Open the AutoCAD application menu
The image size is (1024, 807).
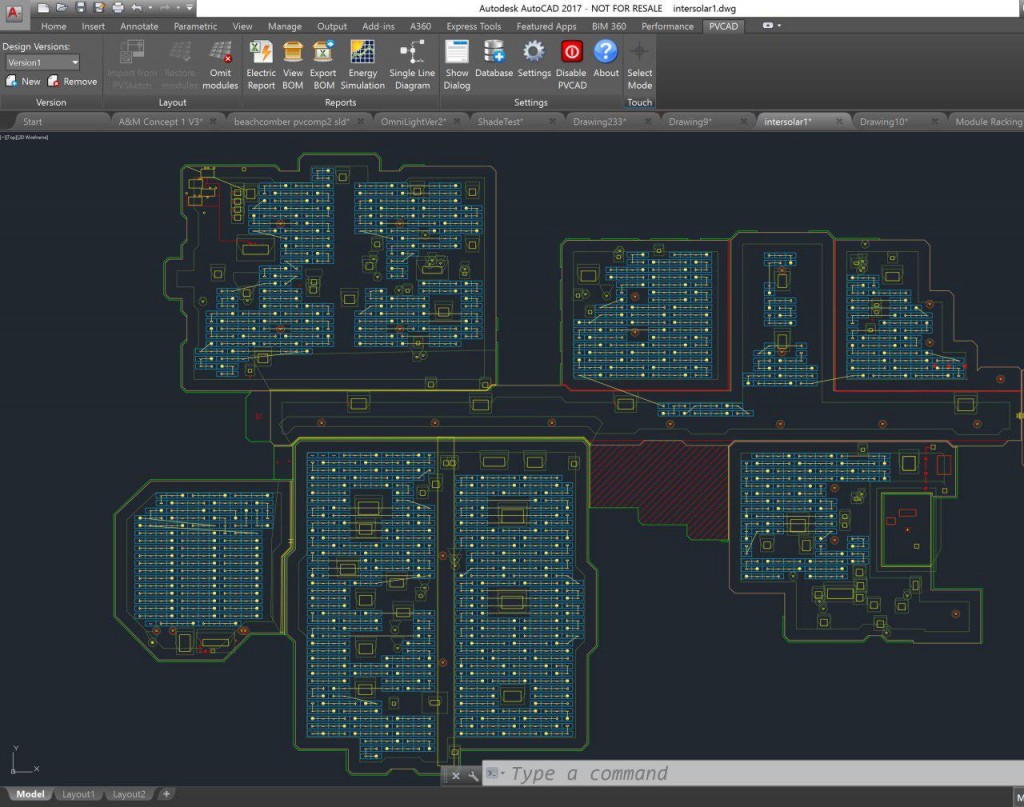click(14, 12)
